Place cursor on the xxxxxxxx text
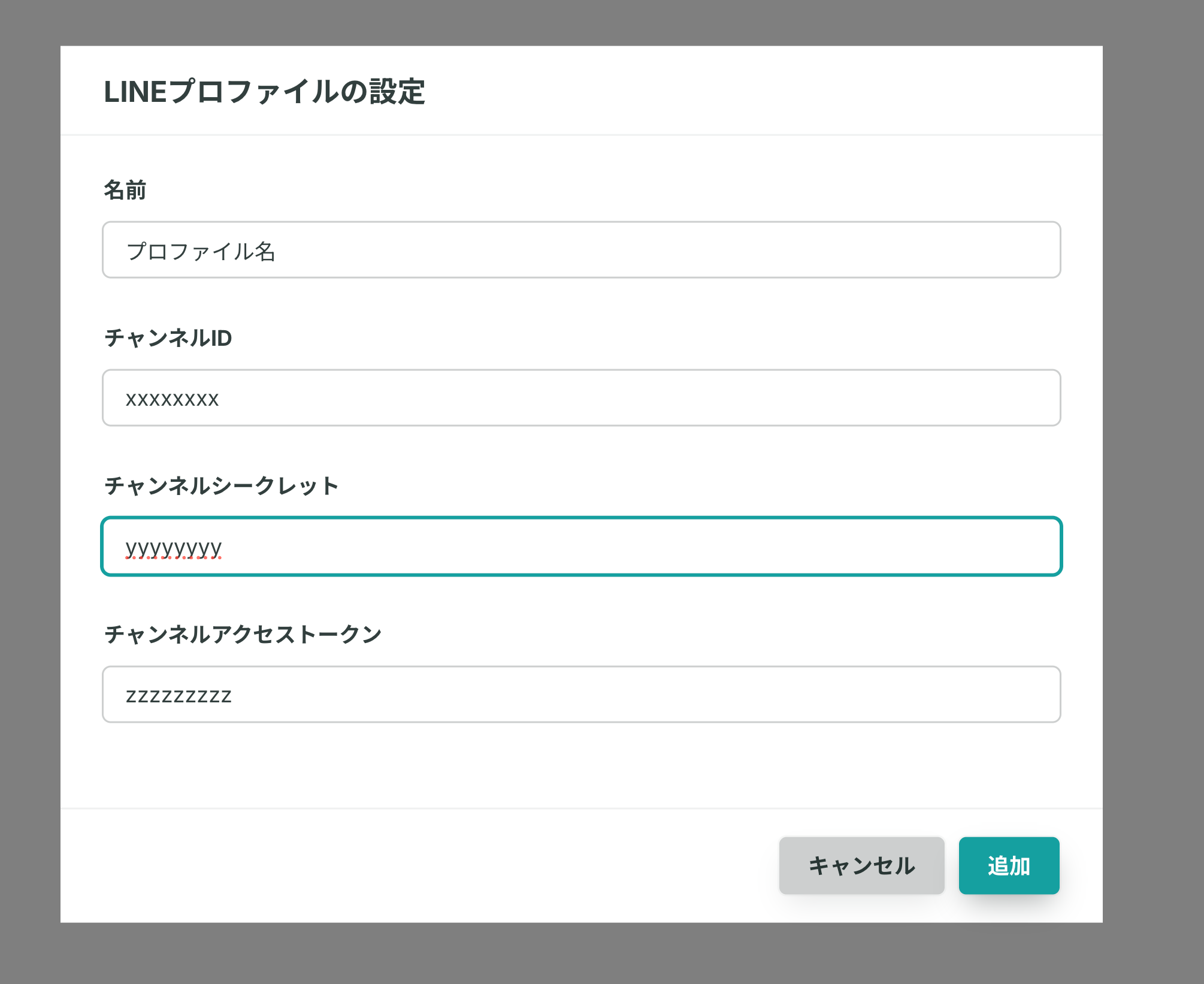The image size is (1204, 984). click(x=173, y=399)
